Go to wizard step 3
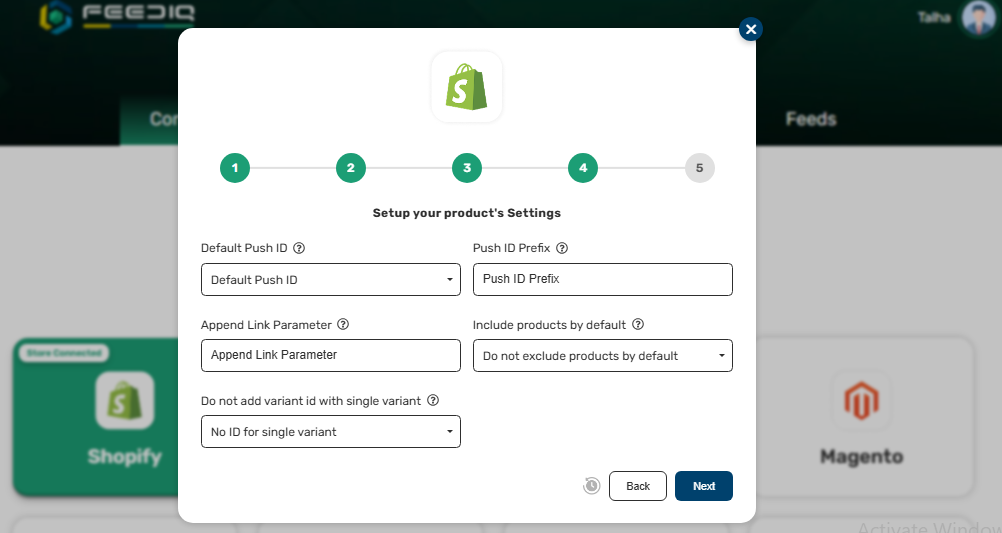The width and height of the screenshot is (1002, 533). pyautogui.click(x=467, y=168)
